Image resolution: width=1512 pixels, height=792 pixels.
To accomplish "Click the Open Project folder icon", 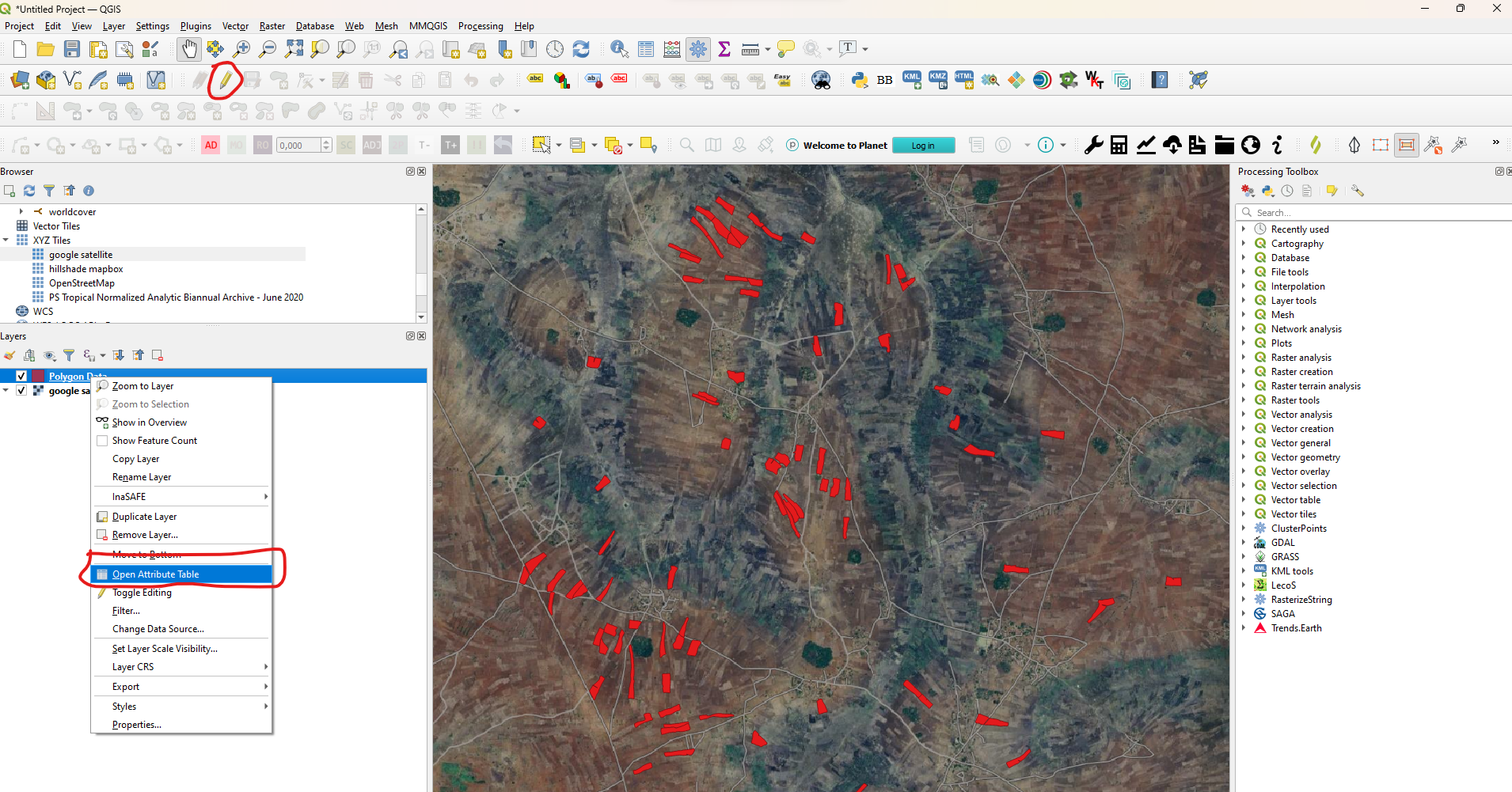I will point(46,49).
